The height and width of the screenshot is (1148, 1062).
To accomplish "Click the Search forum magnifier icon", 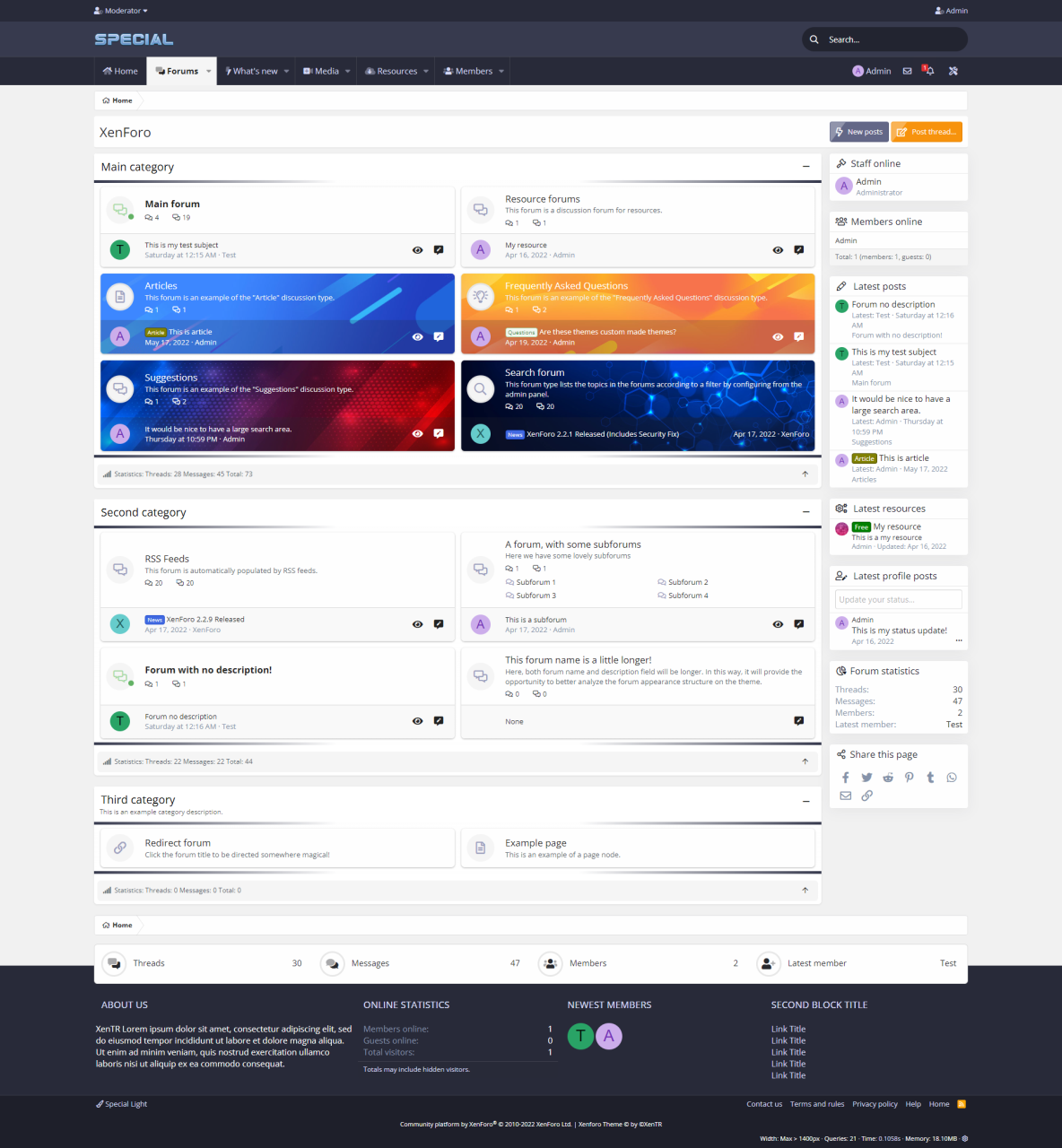I will pos(481,388).
